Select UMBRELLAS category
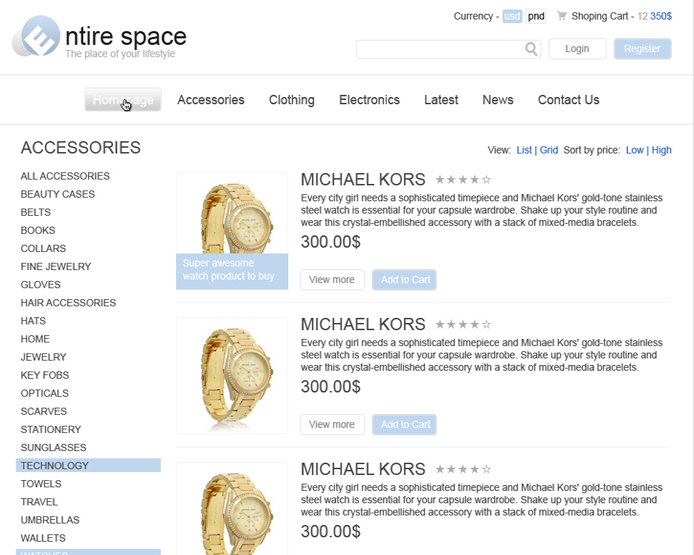Viewport: 694px width, 555px height. click(50, 520)
